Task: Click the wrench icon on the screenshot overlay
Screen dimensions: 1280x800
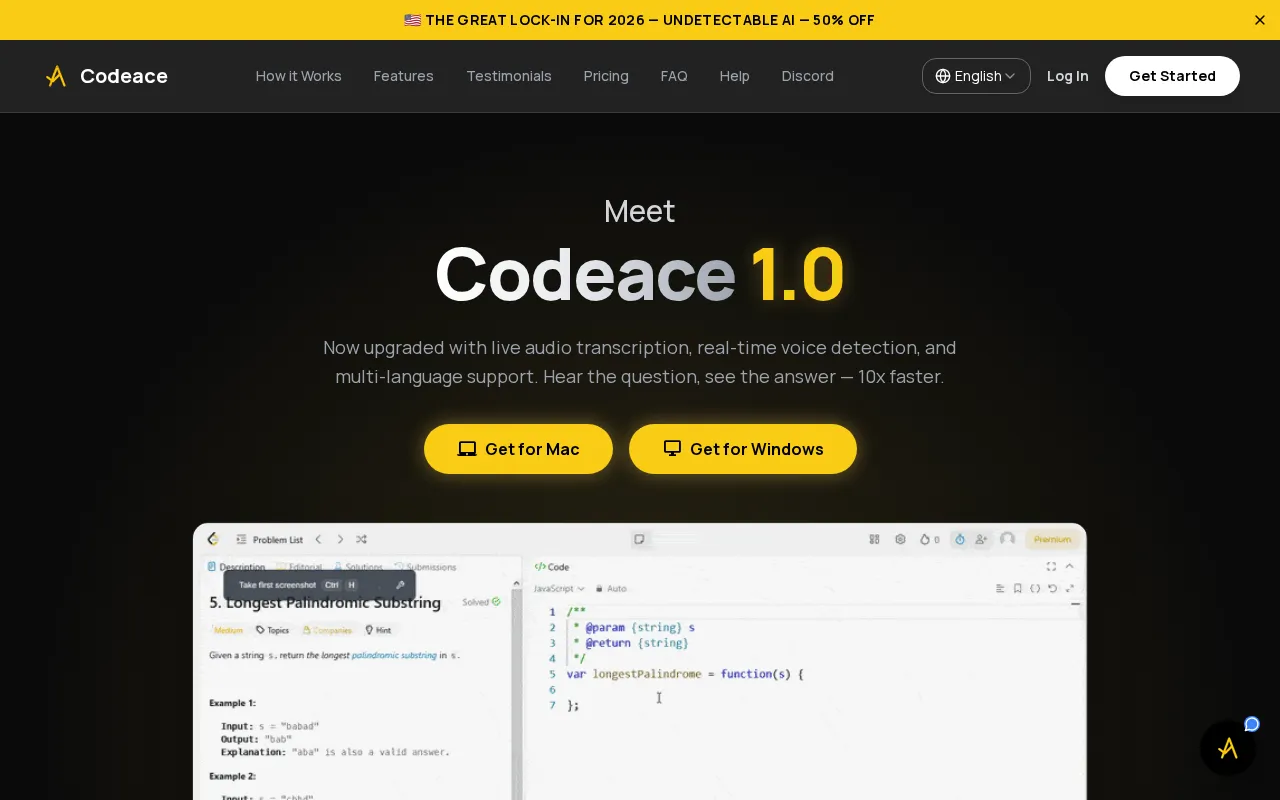Action: 400,585
